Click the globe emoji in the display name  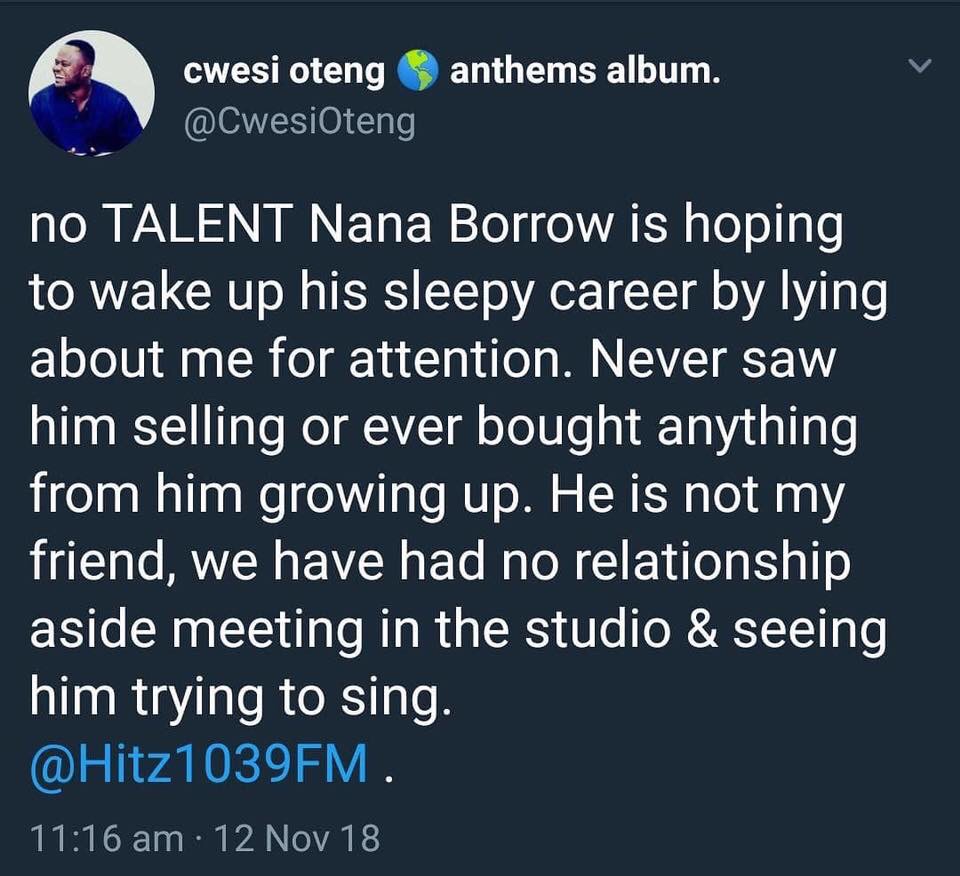coord(418,72)
